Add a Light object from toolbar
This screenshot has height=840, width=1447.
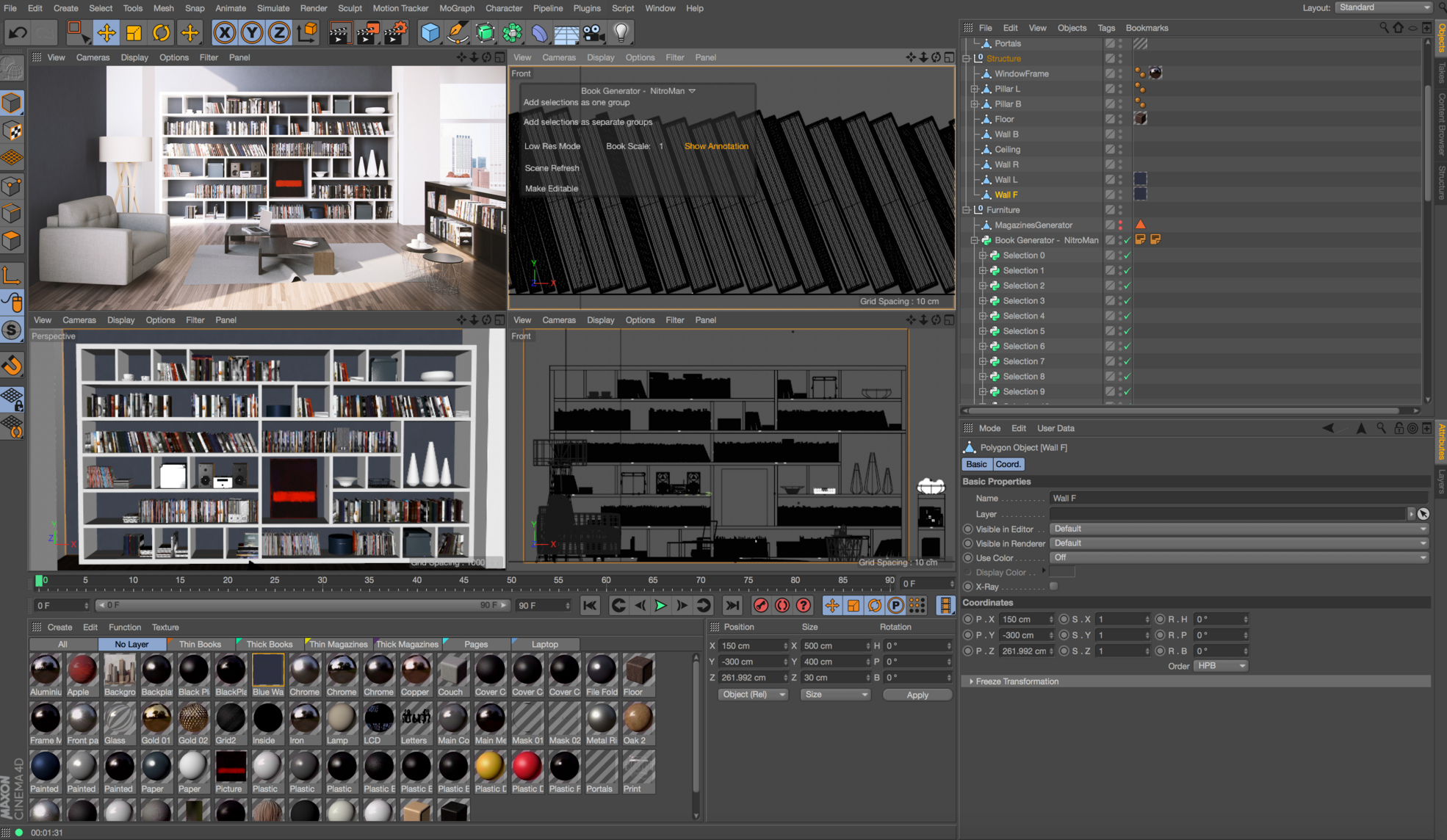[x=621, y=32]
